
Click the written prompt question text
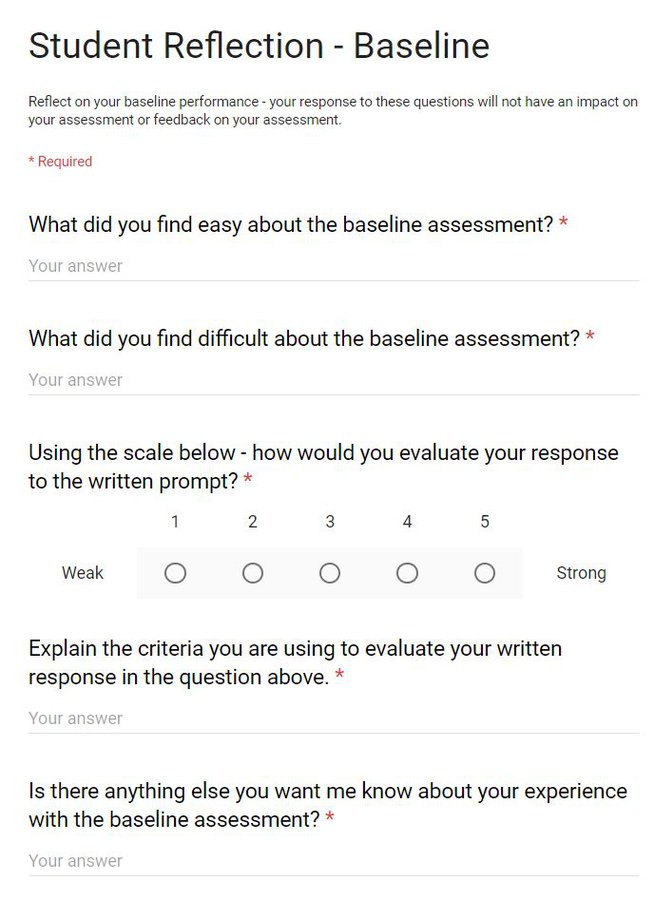[322, 466]
